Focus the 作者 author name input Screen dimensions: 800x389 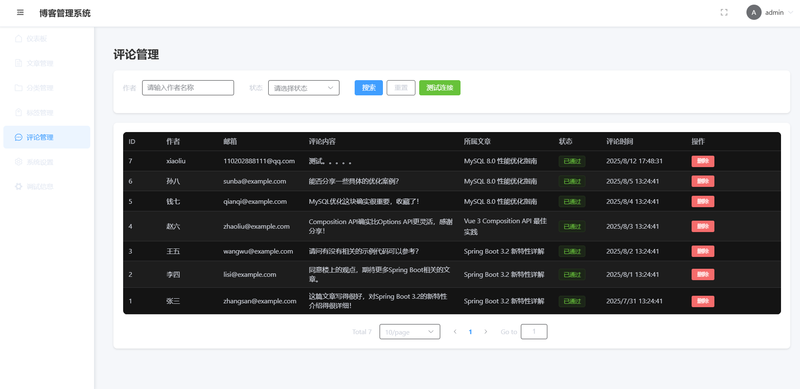(188, 88)
